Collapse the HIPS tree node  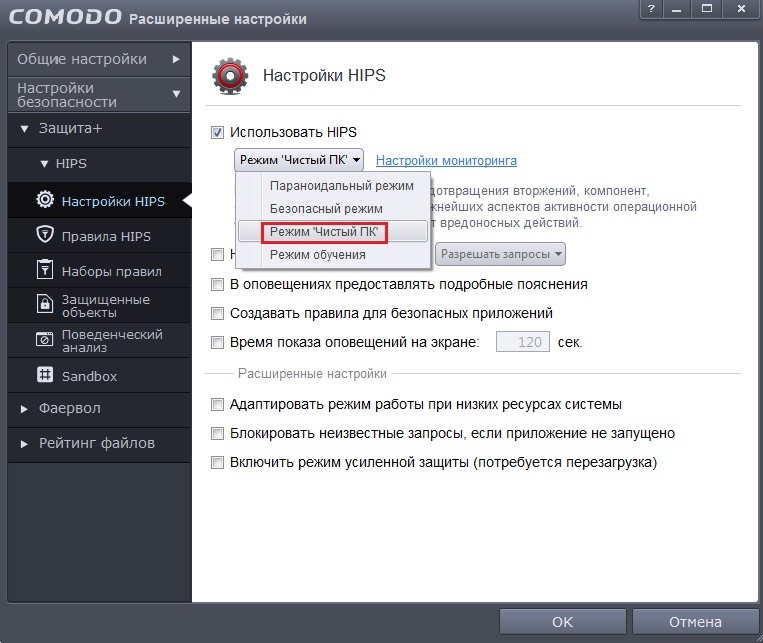coord(44,164)
